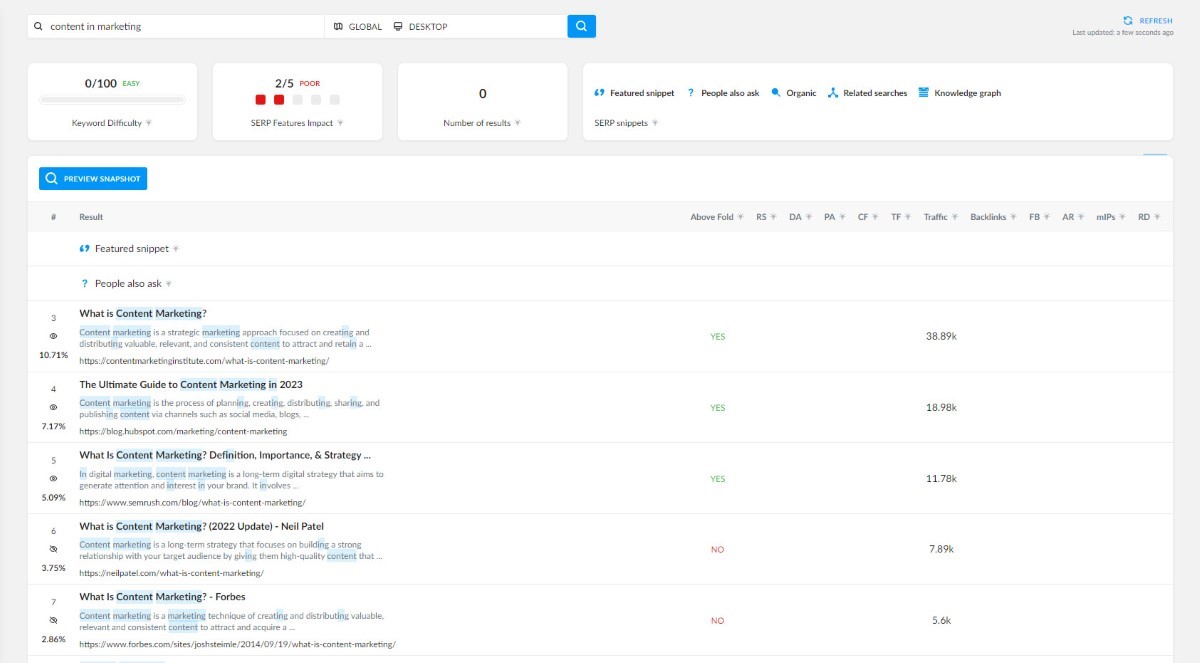
Task: Click the Knowledge graph icon
Action: (924, 93)
